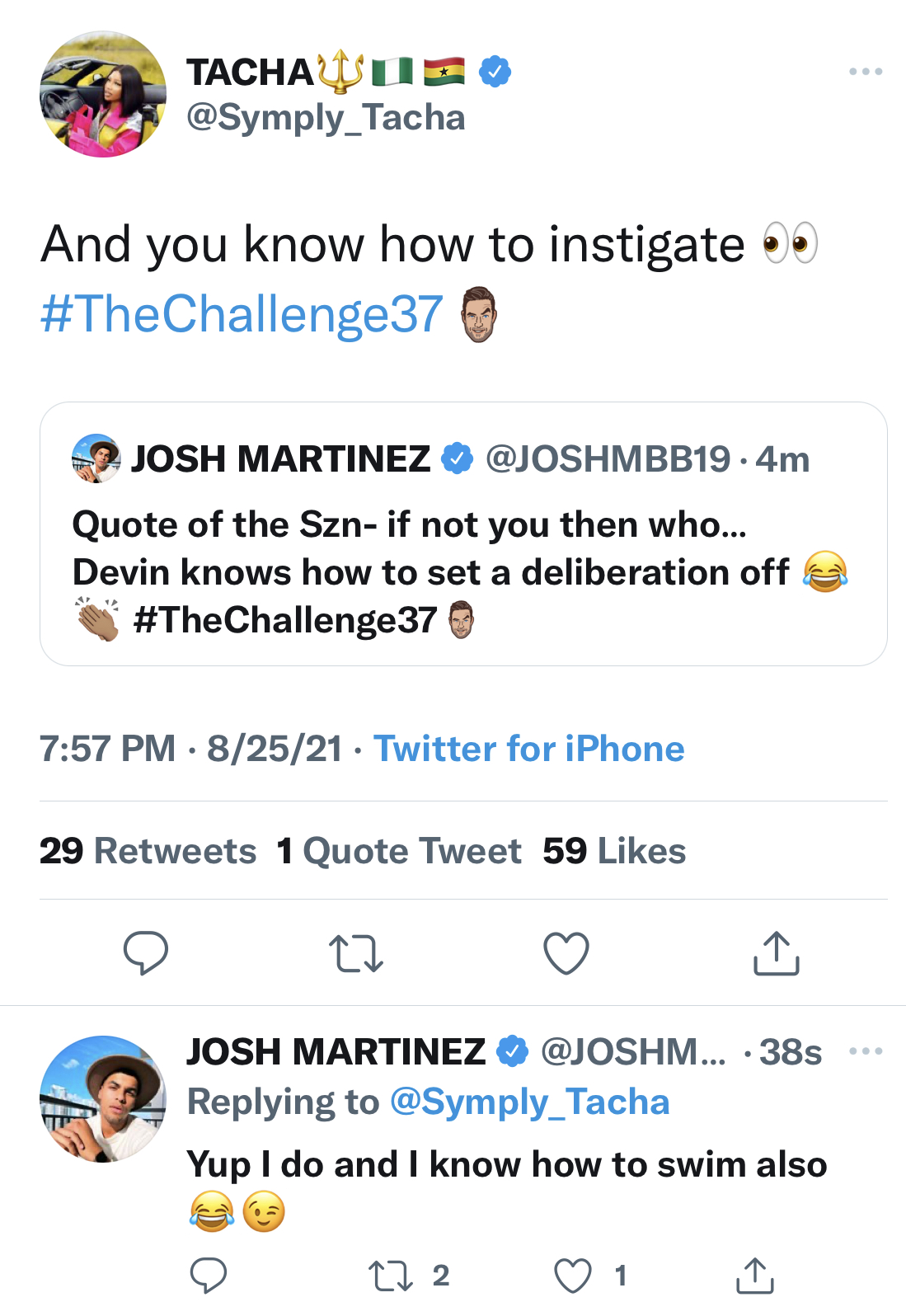The height and width of the screenshot is (1316, 906).
Task: Open Twitter for iPhone source link
Action: pyautogui.click(x=529, y=749)
